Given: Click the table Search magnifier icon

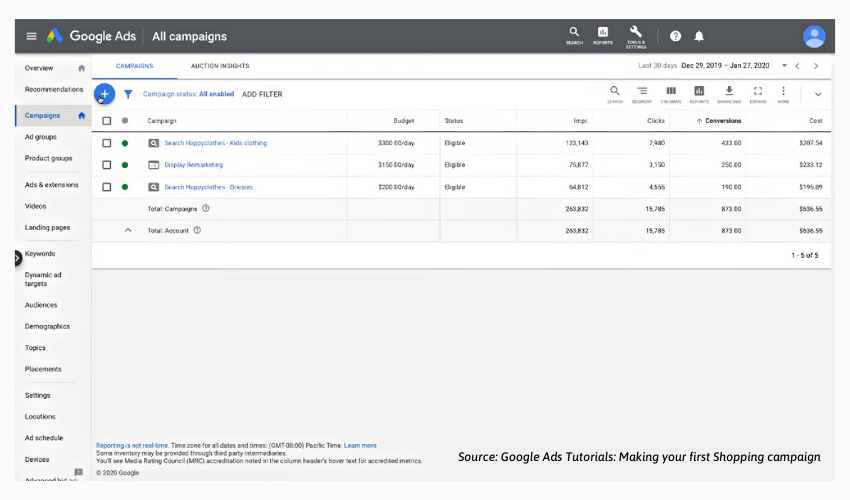Looking at the screenshot, I should (x=615, y=94).
